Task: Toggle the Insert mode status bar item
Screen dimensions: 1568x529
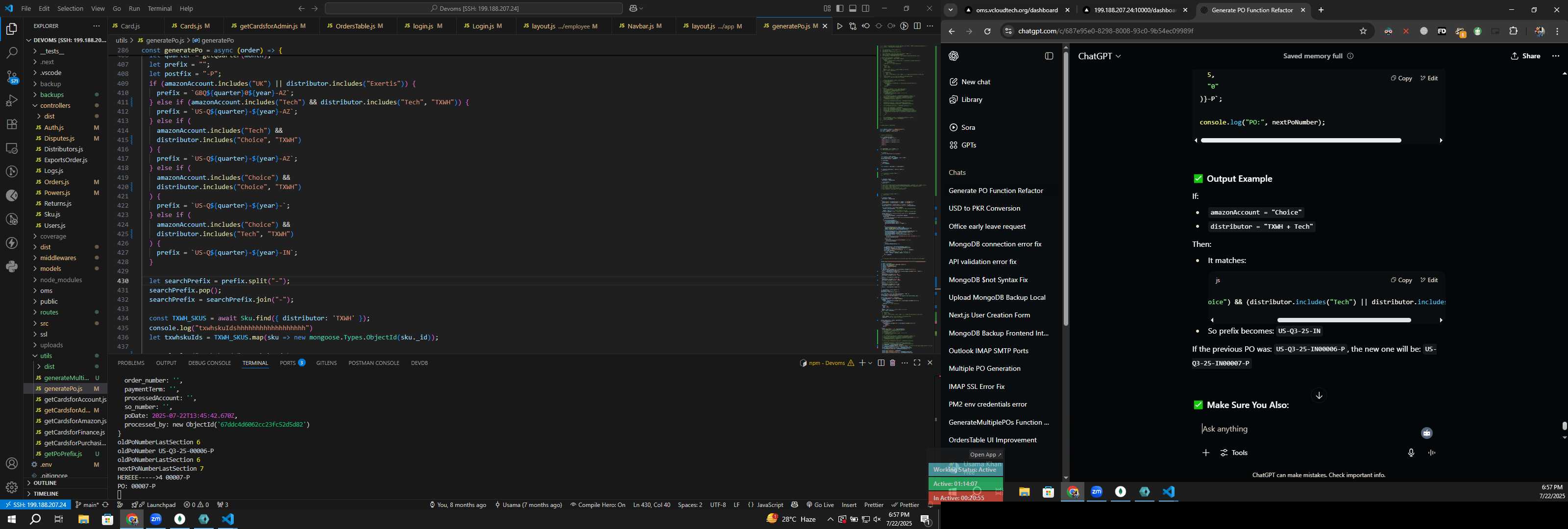Action: 849,505
